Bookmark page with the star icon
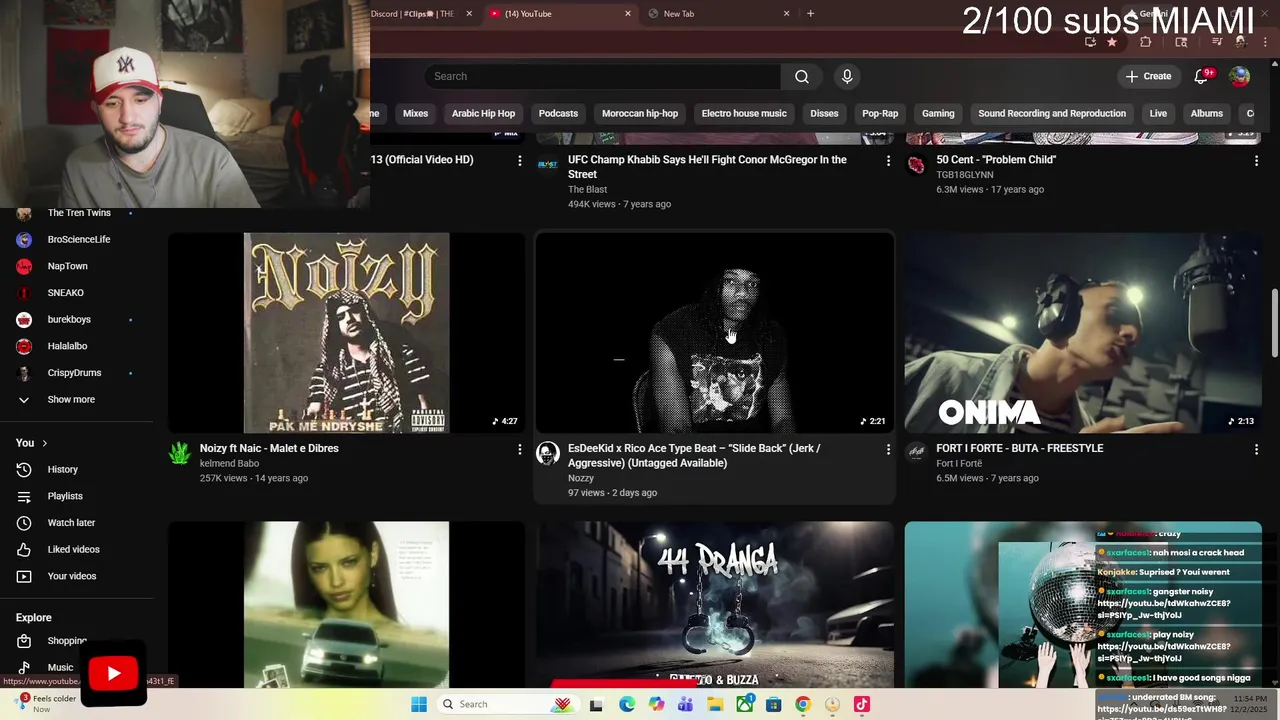Viewport: 1280px width, 720px height. click(1111, 42)
